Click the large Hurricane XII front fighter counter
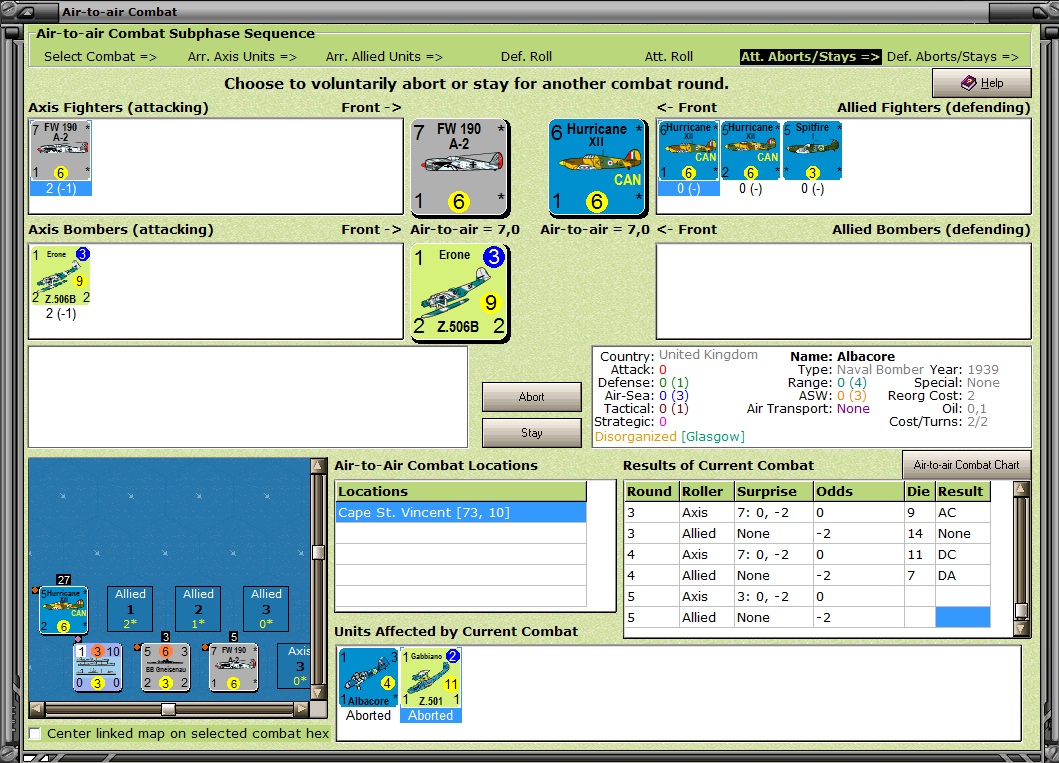This screenshot has height=763, width=1059. point(597,167)
